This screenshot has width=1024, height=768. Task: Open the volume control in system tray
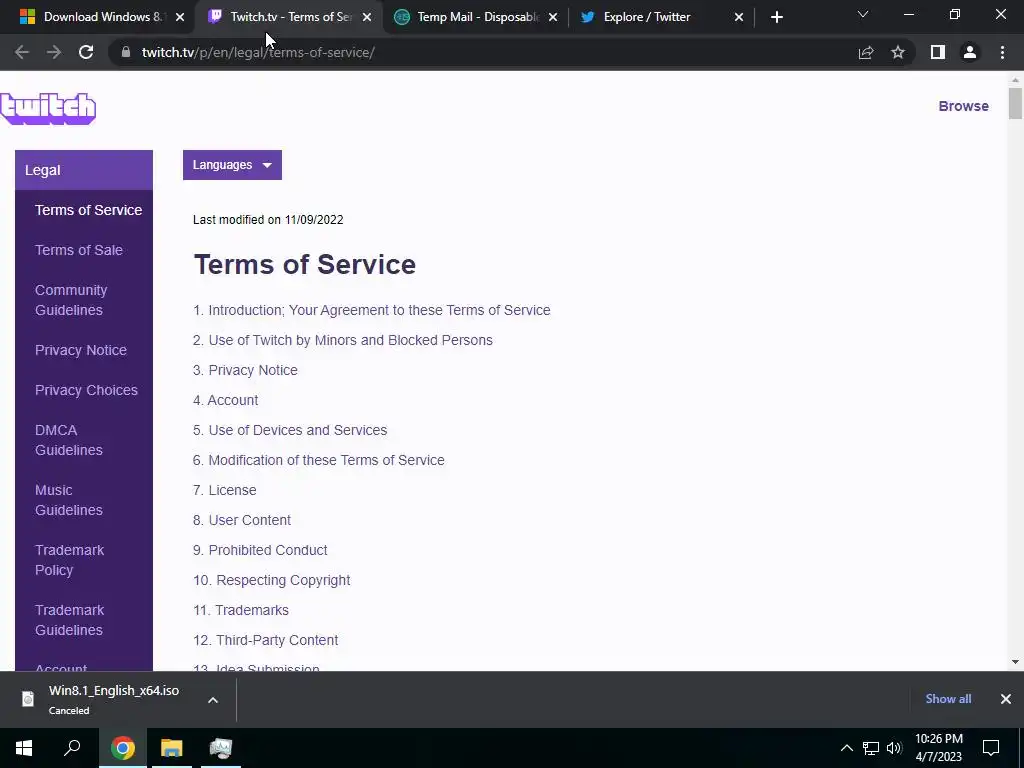tap(894, 748)
